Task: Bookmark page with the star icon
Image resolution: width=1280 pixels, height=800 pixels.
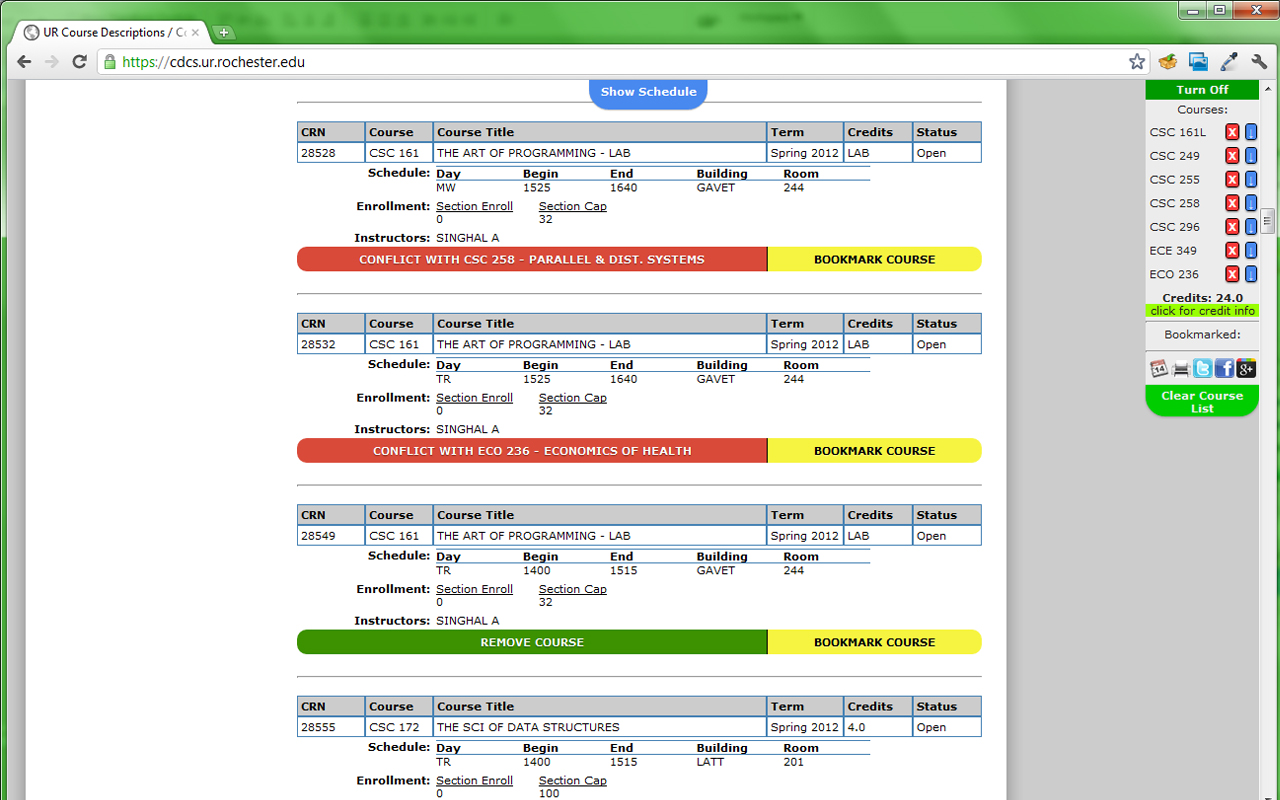Action: tap(1137, 61)
